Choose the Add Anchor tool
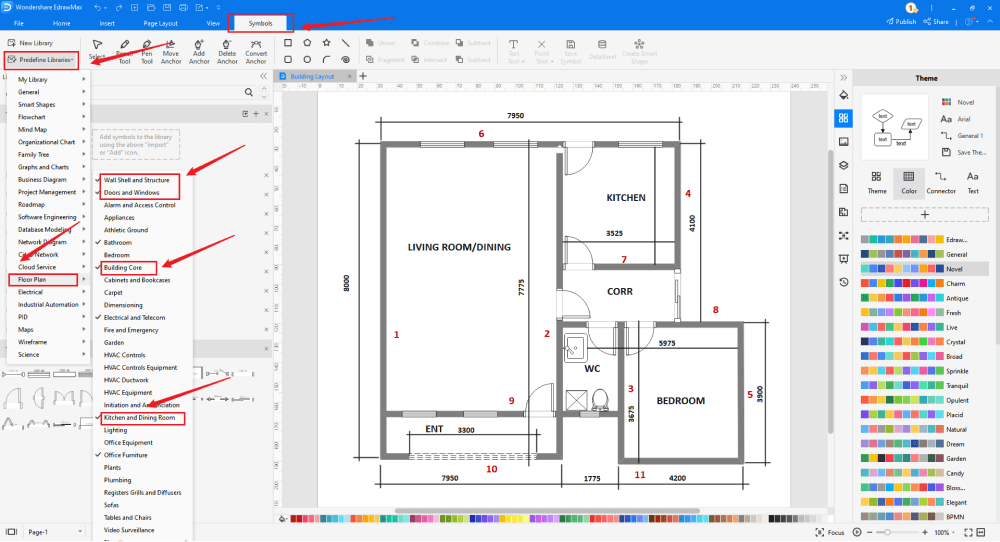The height and width of the screenshot is (542, 1000). click(199, 52)
